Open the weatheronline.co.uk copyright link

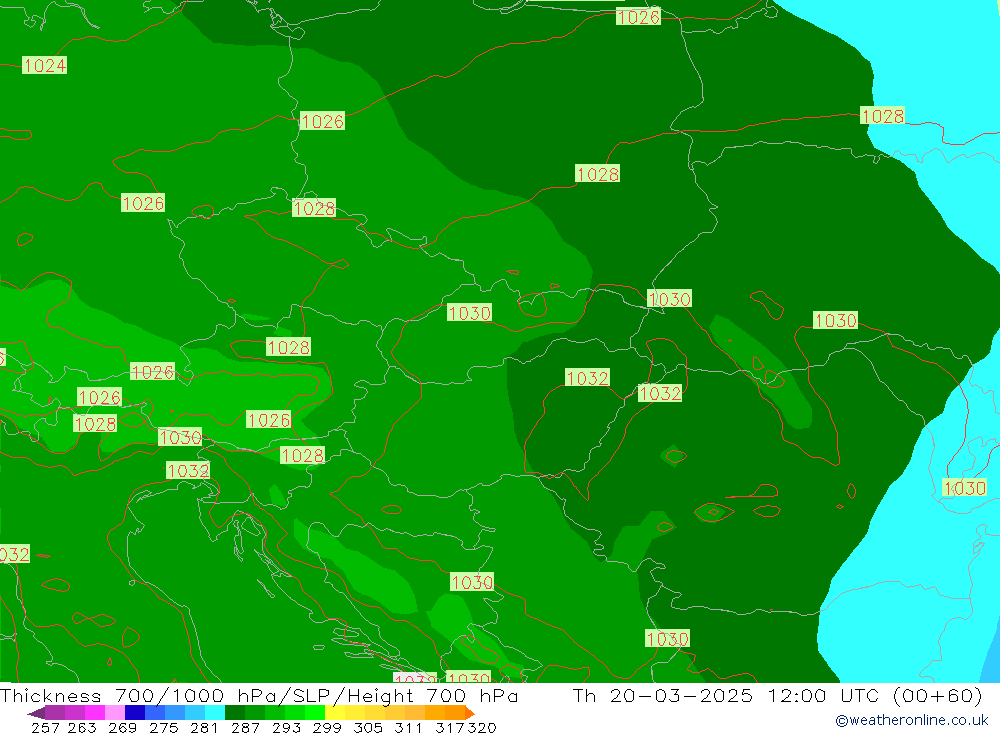point(912,720)
